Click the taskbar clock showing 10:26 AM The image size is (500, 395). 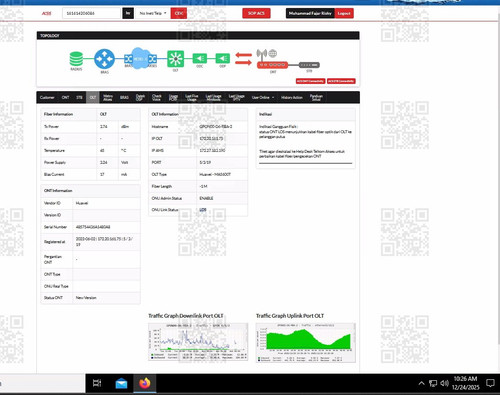pos(465,383)
